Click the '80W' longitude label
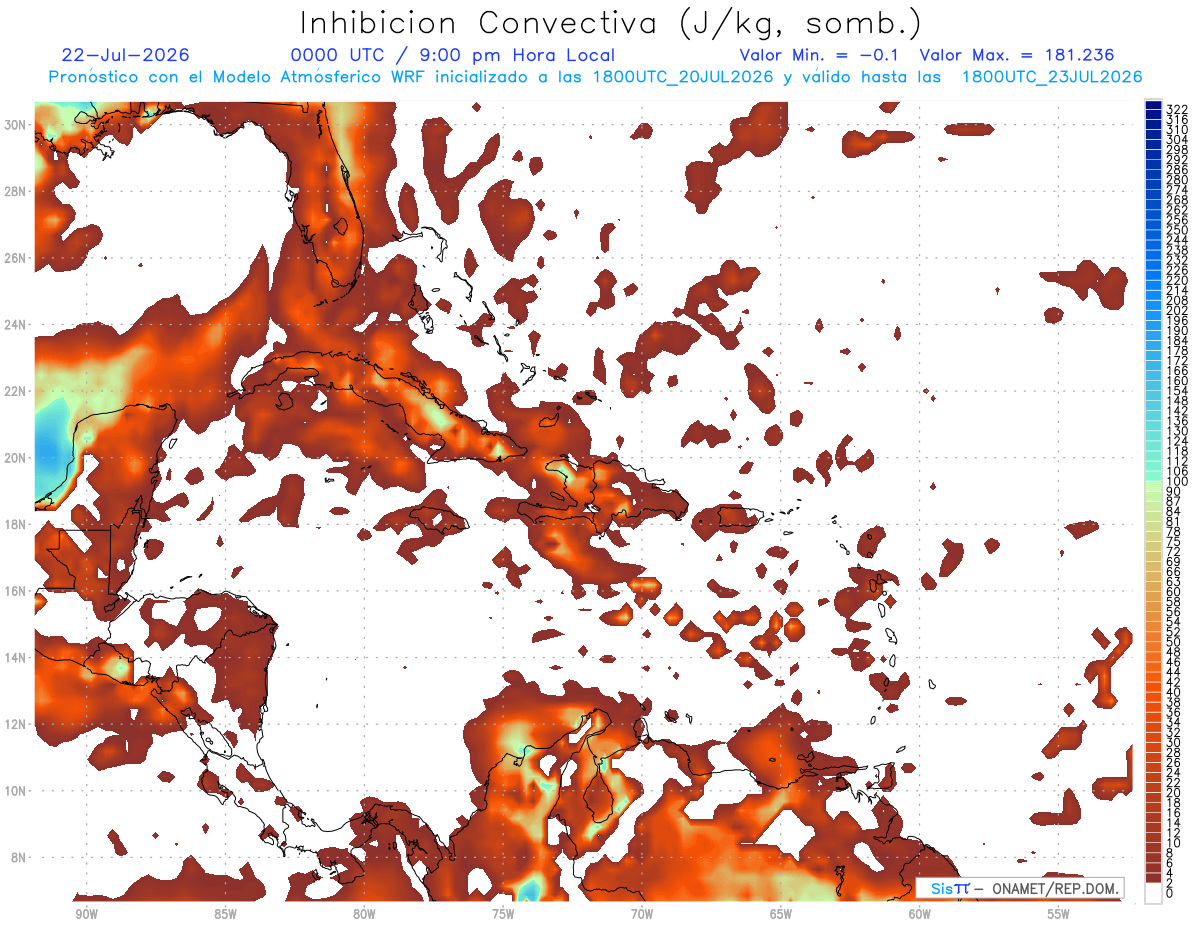1200x927 pixels. (364, 914)
